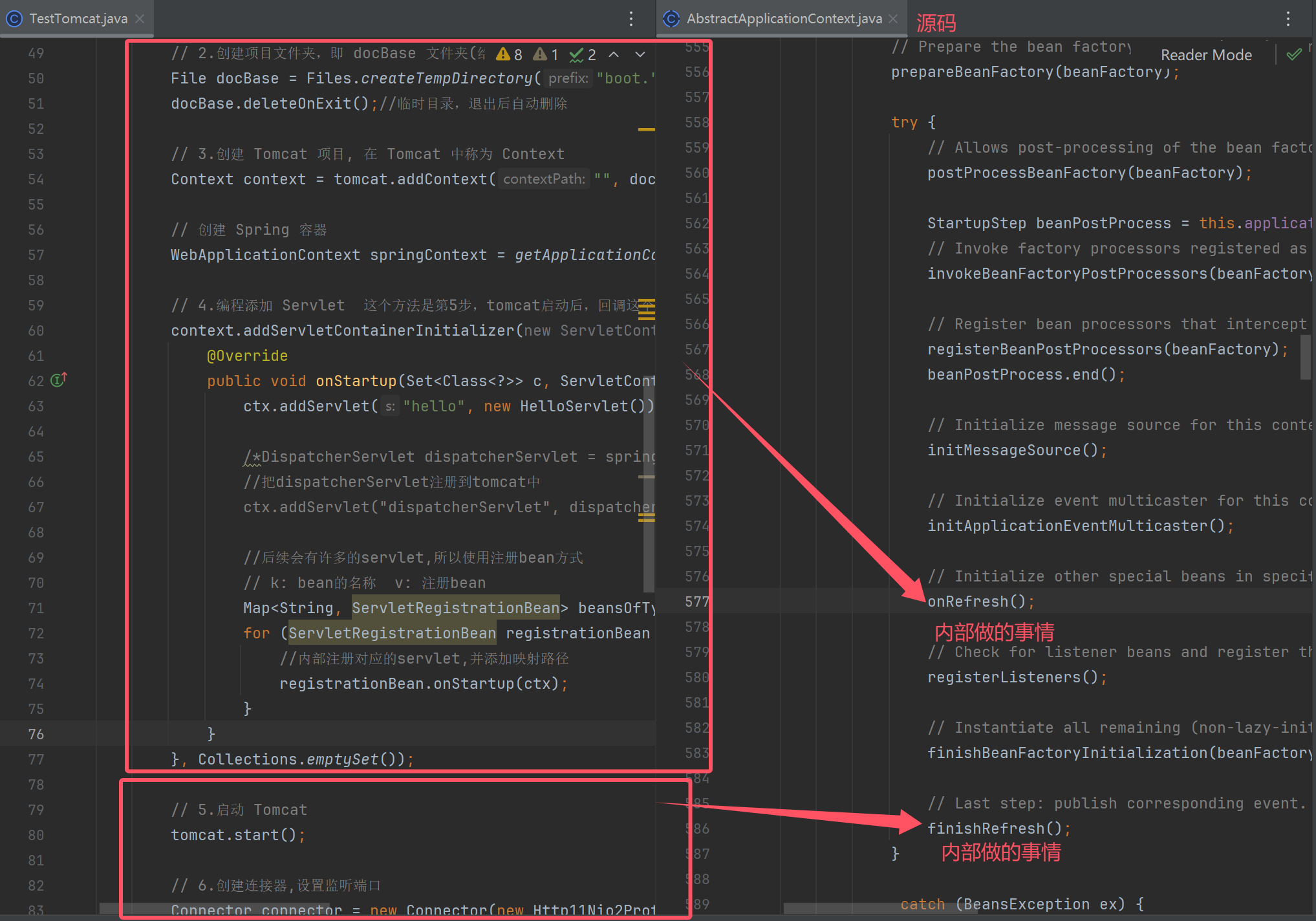Go to previous highlighted problem arrow

pos(614,54)
